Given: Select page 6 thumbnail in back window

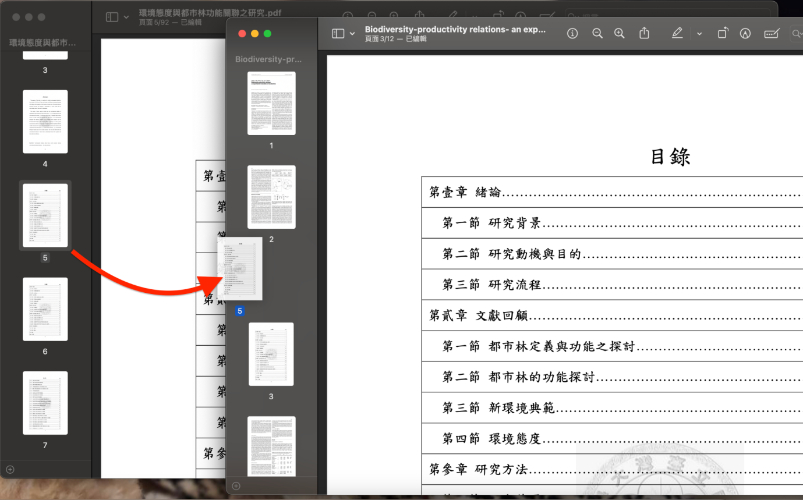Looking at the screenshot, I should point(45,309).
